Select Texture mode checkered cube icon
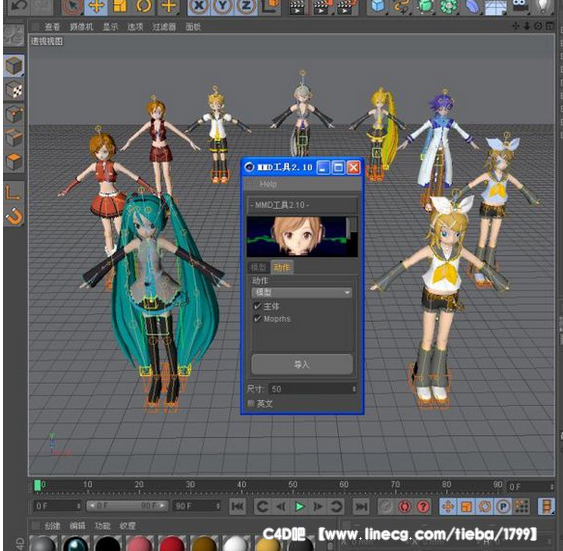Screen dimensions: 563x551 tap(14, 90)
